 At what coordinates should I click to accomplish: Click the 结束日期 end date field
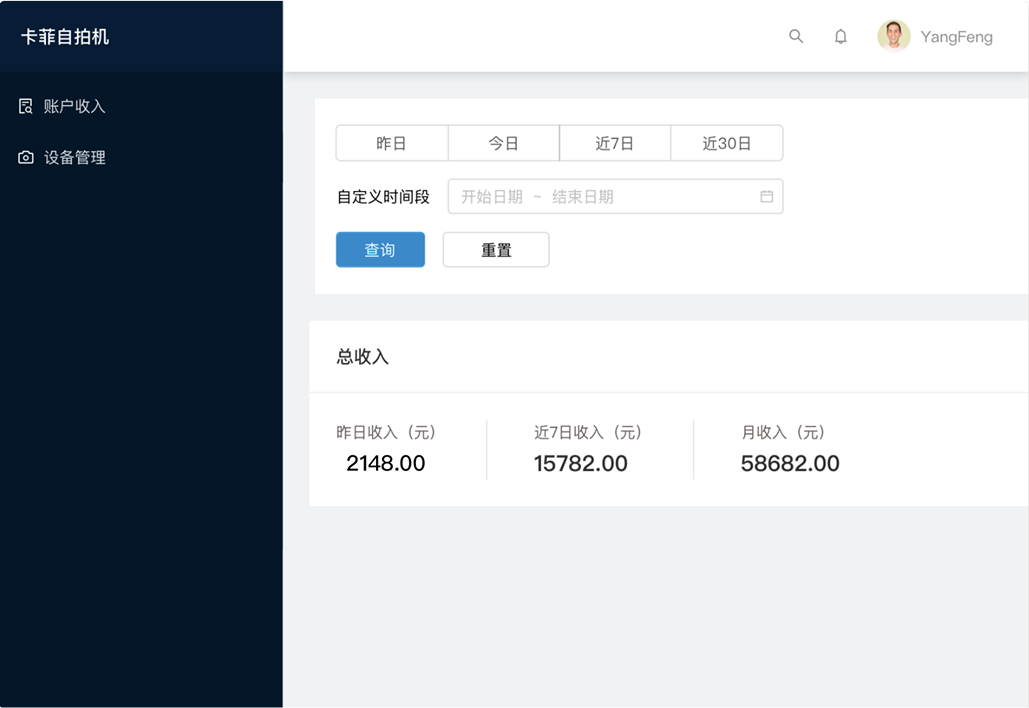tap(583, 197)
